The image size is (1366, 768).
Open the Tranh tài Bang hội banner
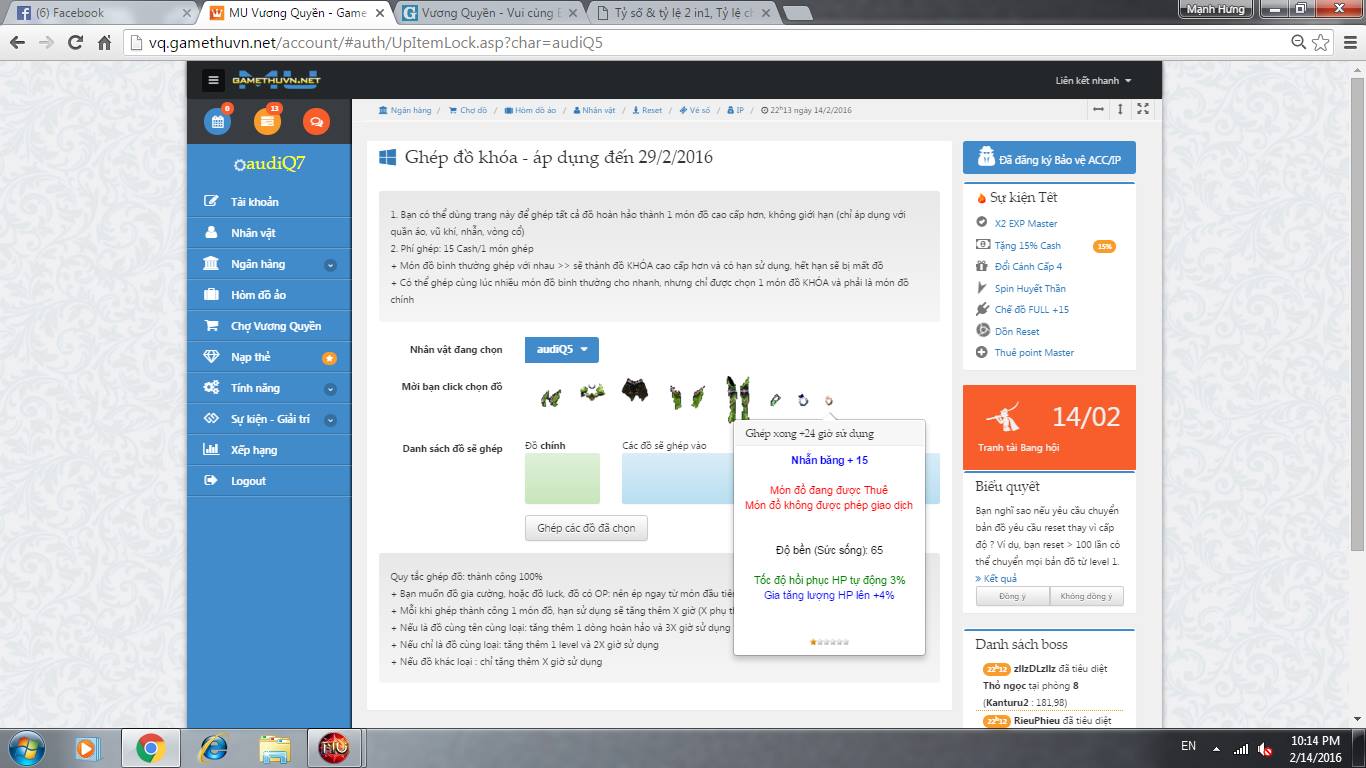pos(1049,427)
